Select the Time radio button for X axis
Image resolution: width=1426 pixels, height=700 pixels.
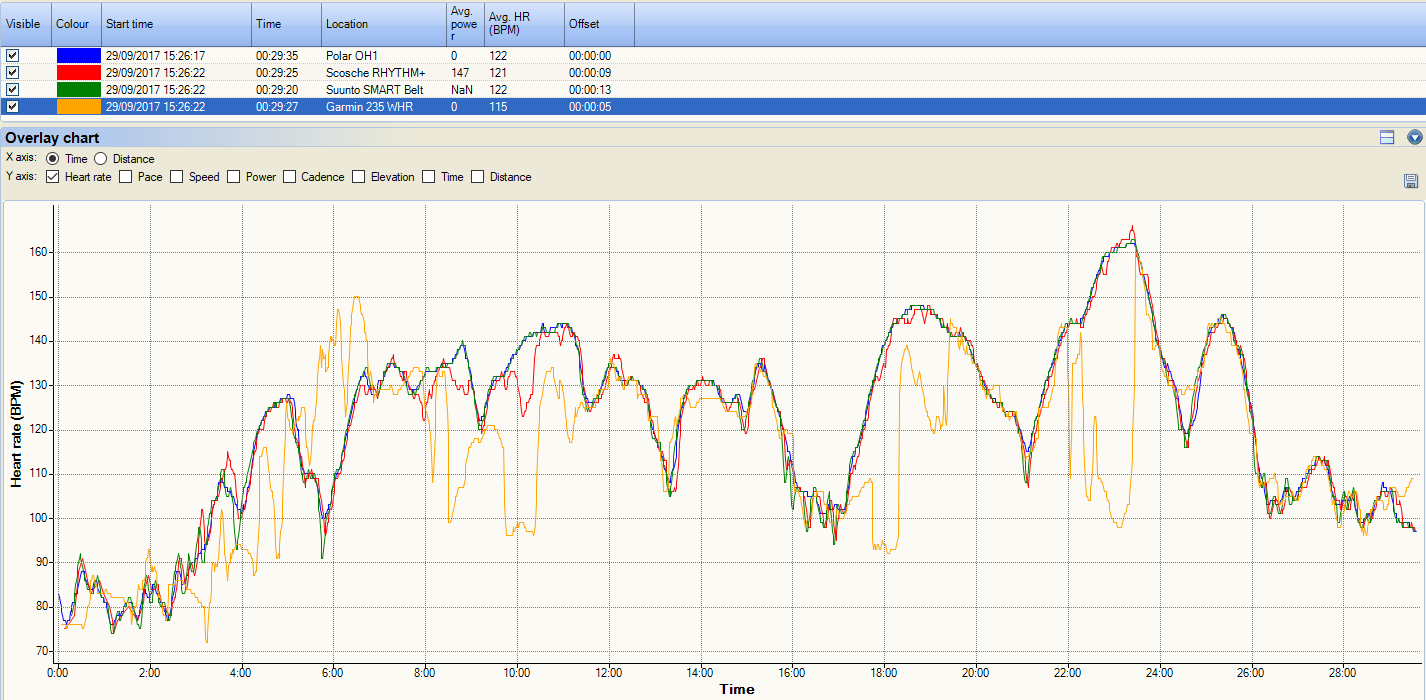pyautogui.click(x=52, y=158)
